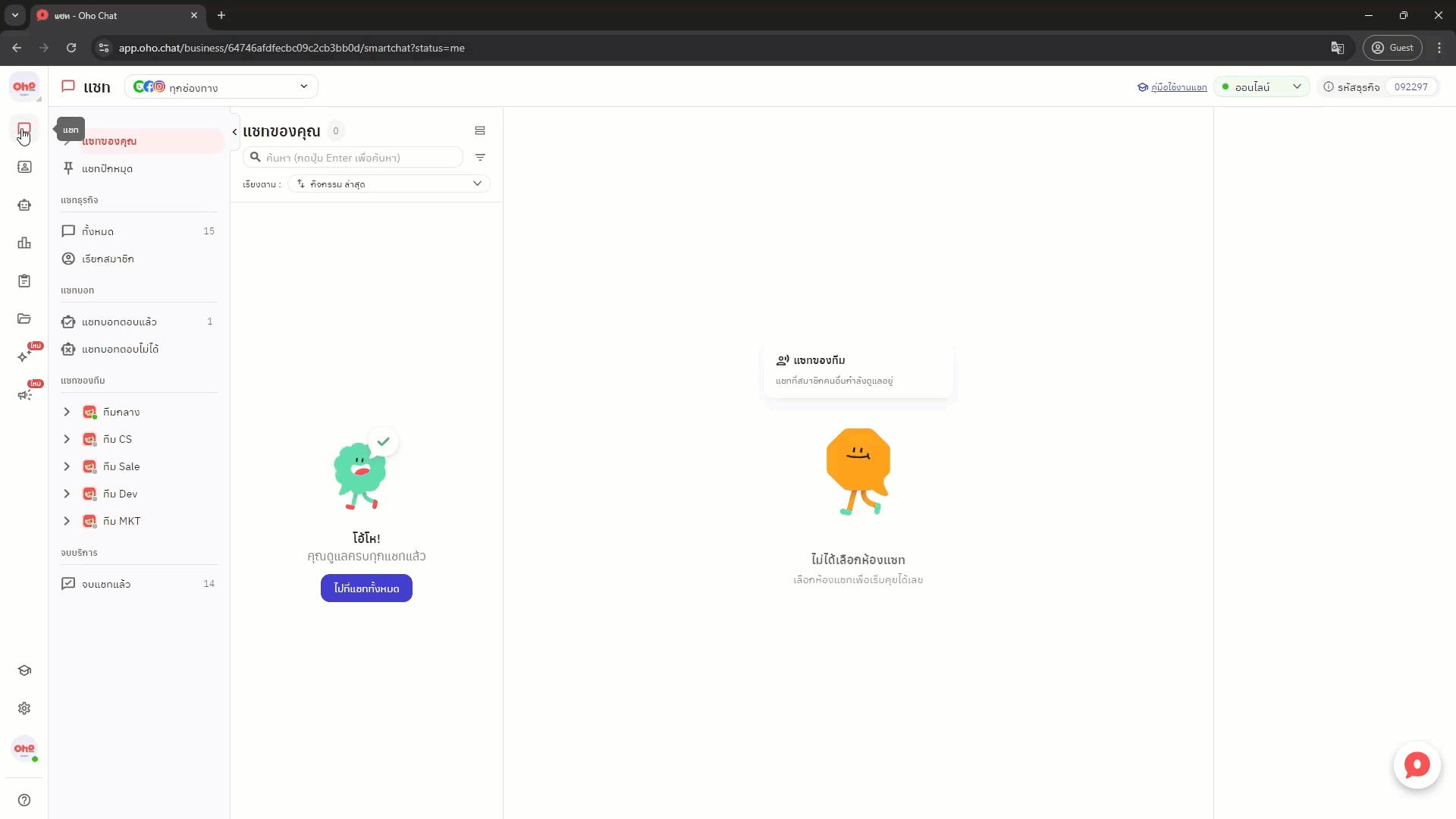
Task: Open the sort-by latest activity dropdown
Action: [389, 184]
